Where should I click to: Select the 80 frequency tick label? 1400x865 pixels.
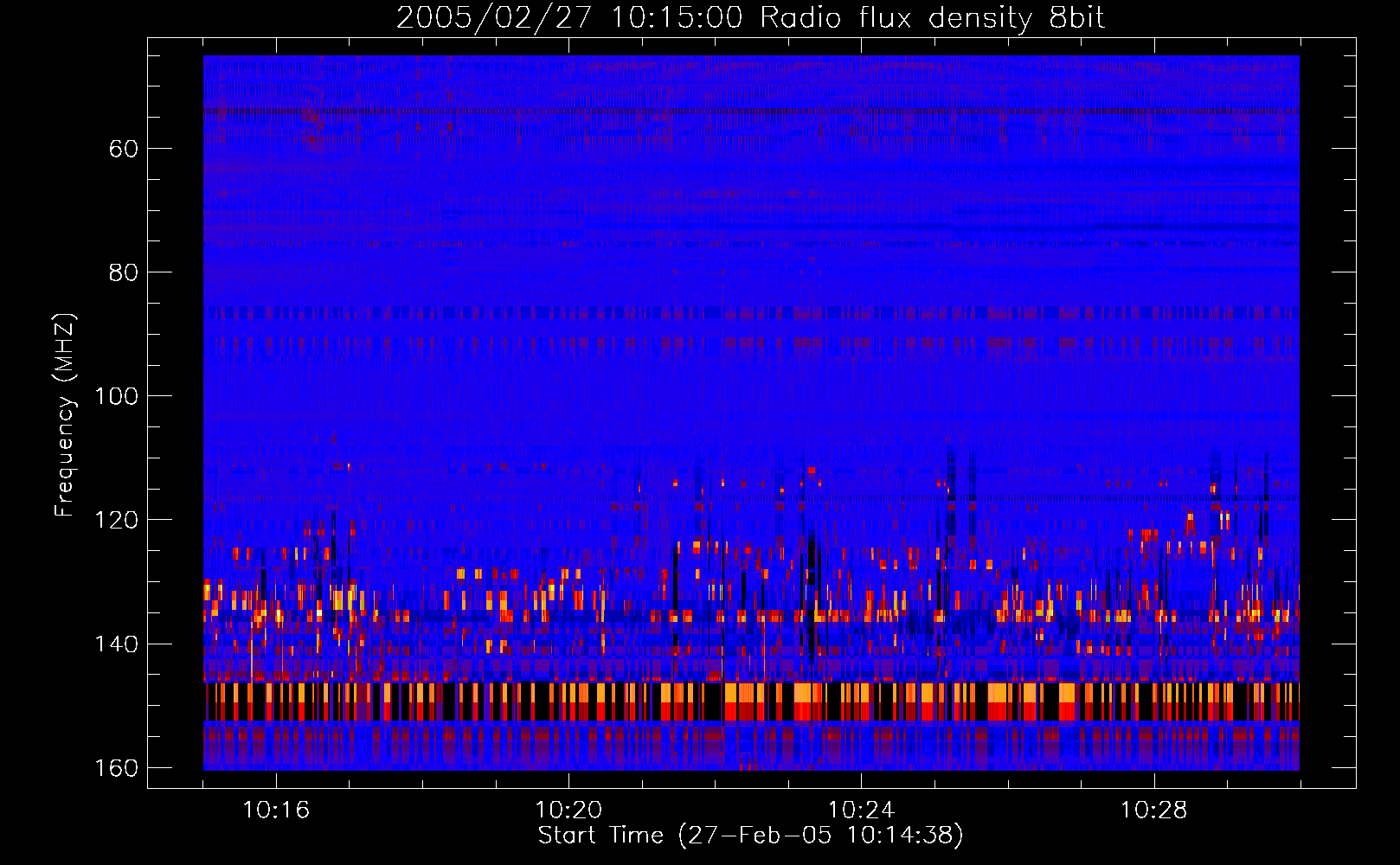pyautogui.click(x=124, y=272)
